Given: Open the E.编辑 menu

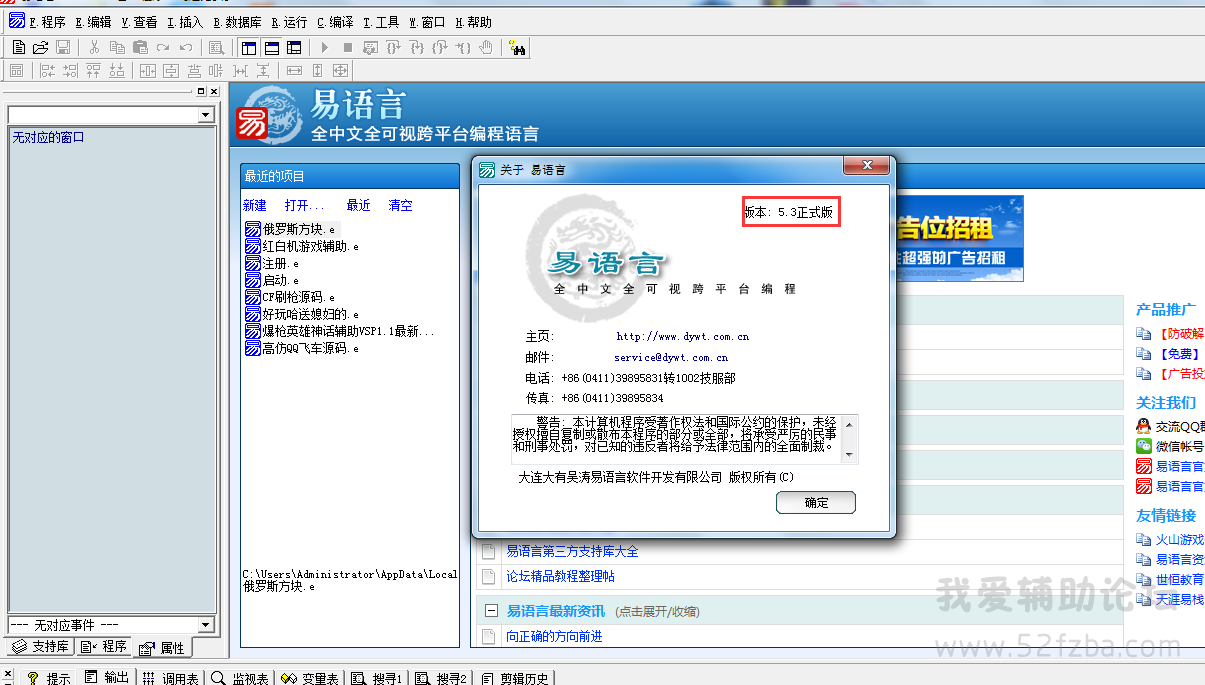Looking at the screenshot, I should [x=93, y=22].
